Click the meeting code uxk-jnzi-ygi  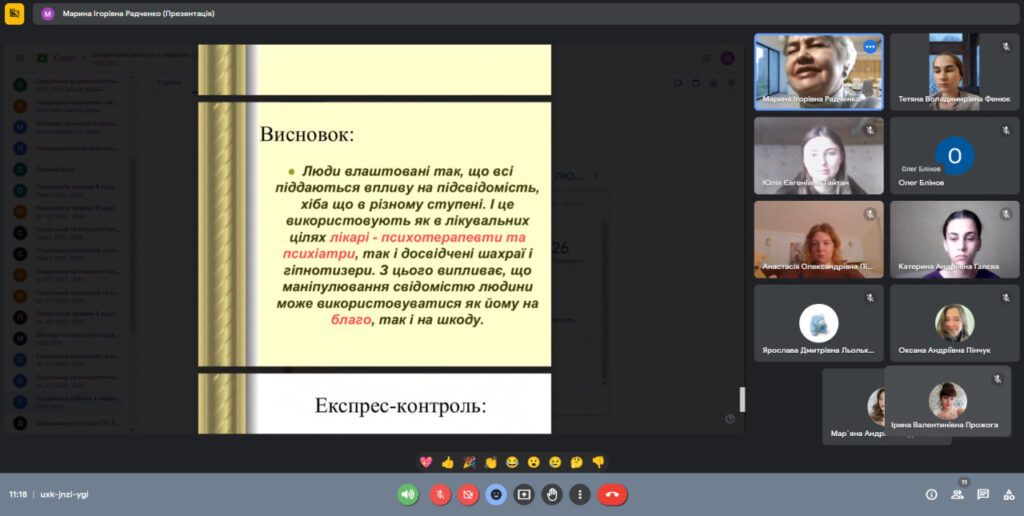coord(64,494)
